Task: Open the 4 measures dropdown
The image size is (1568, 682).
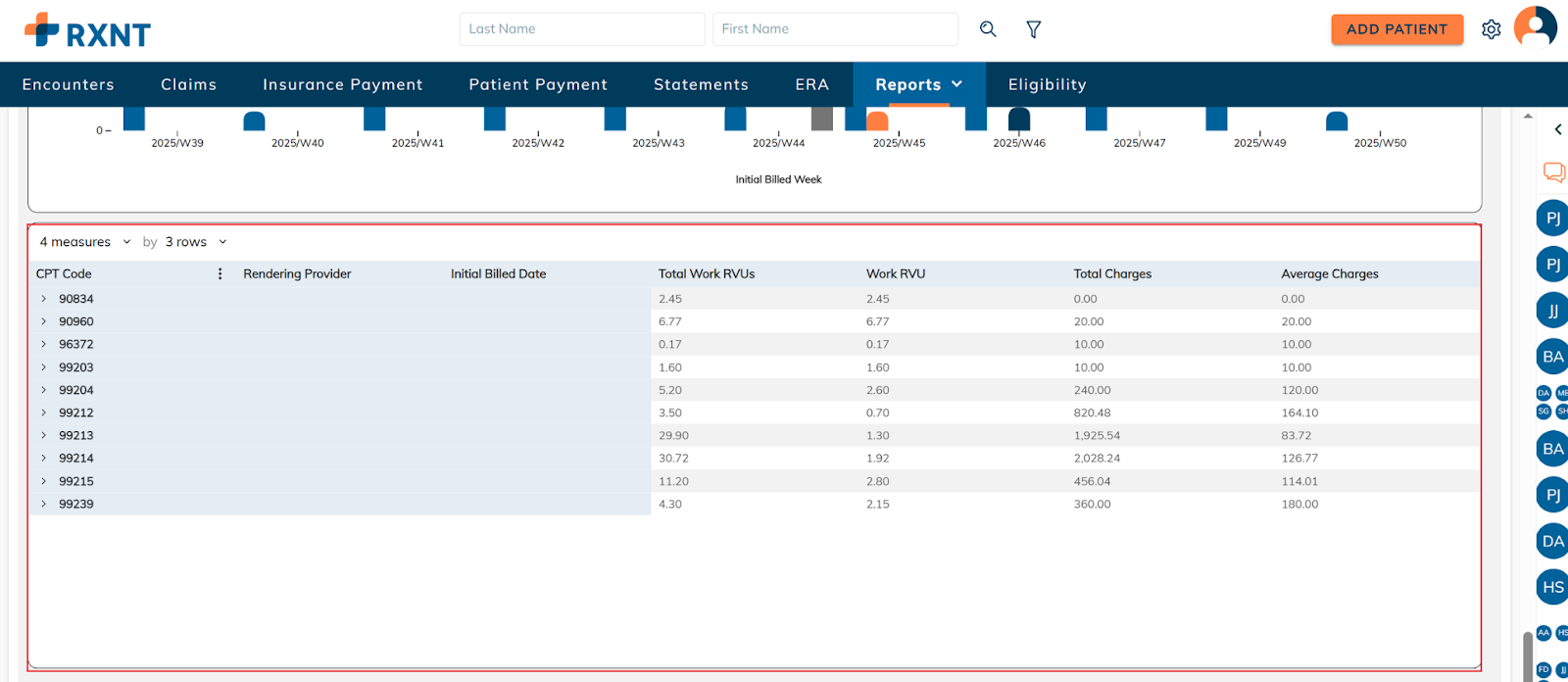Action: (x=84, y=242)
